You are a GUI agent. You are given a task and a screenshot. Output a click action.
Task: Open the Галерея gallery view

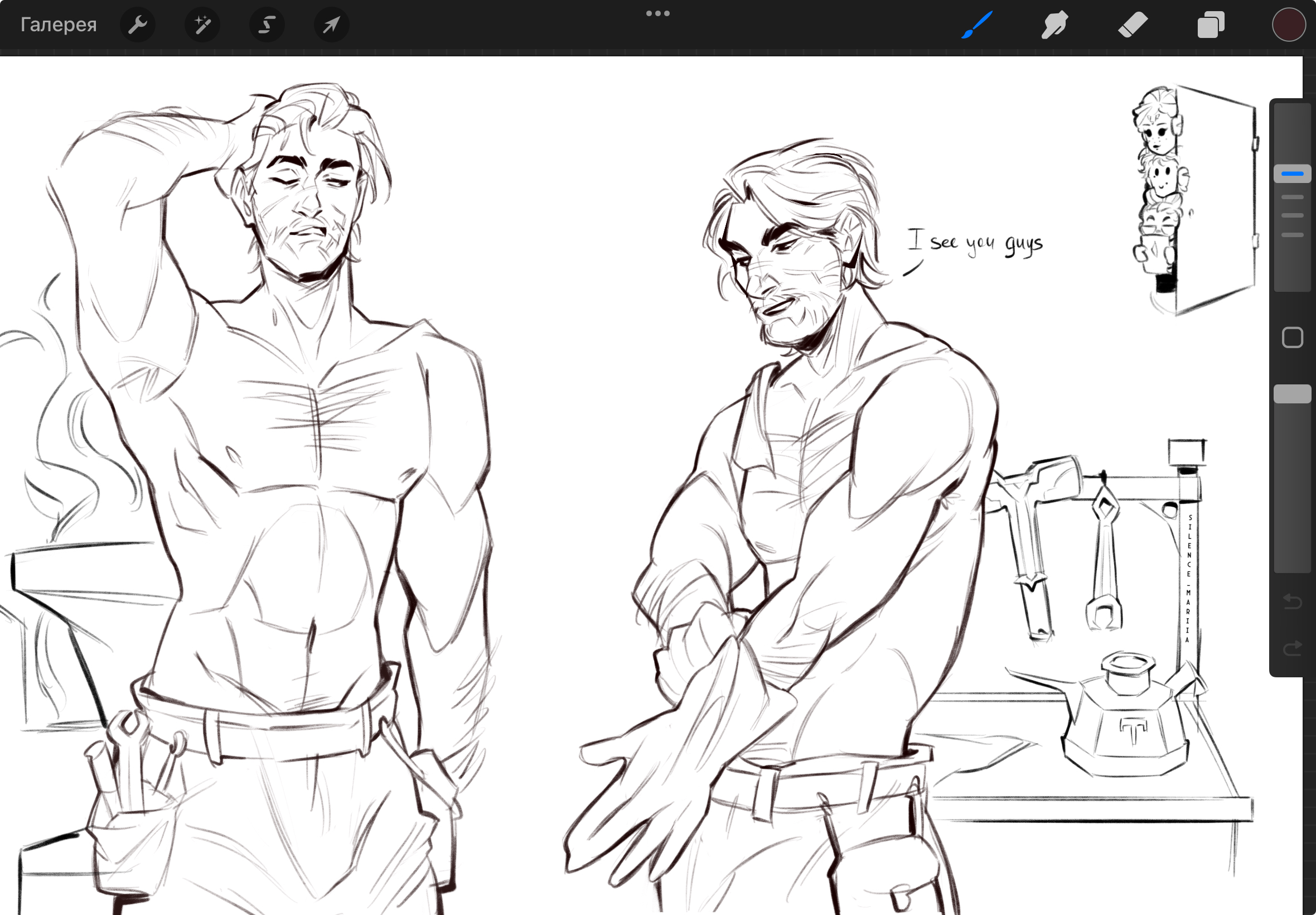coord(59,25)
